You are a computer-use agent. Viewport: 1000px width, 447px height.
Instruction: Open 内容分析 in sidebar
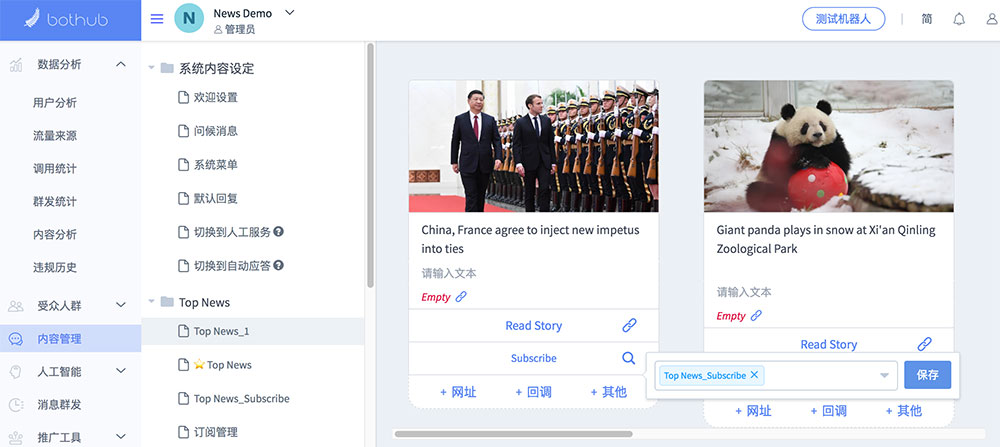(55, 235)
